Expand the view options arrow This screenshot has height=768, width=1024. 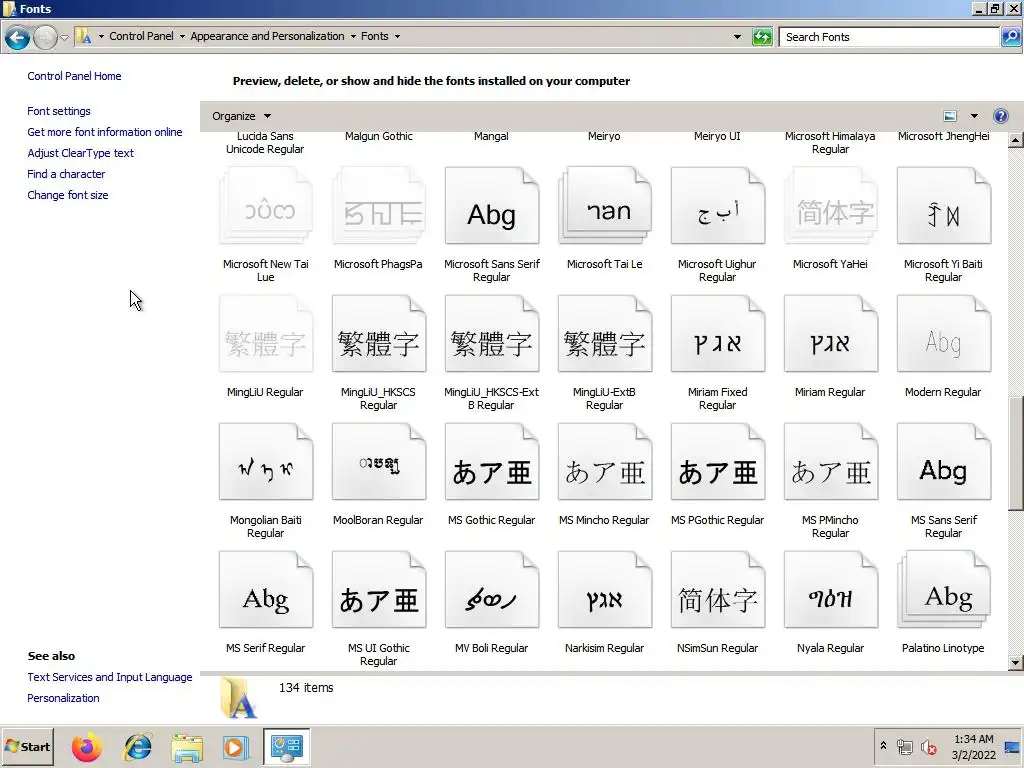(x=974, y=116)
